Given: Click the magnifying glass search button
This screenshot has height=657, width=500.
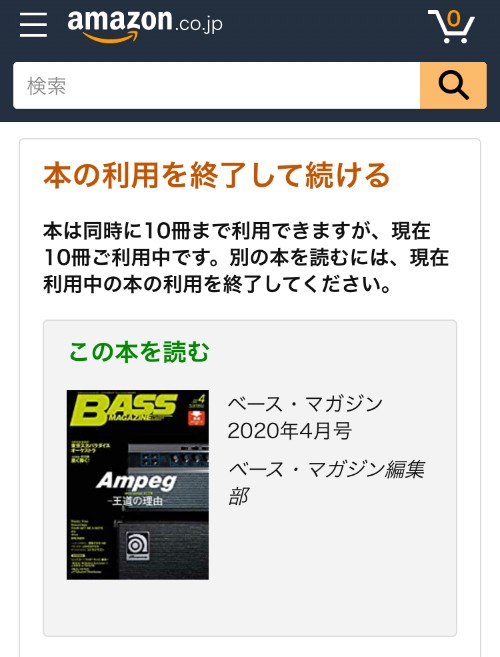Looking at the screenshot, I should pyautogui.click(x=453, y=85).
